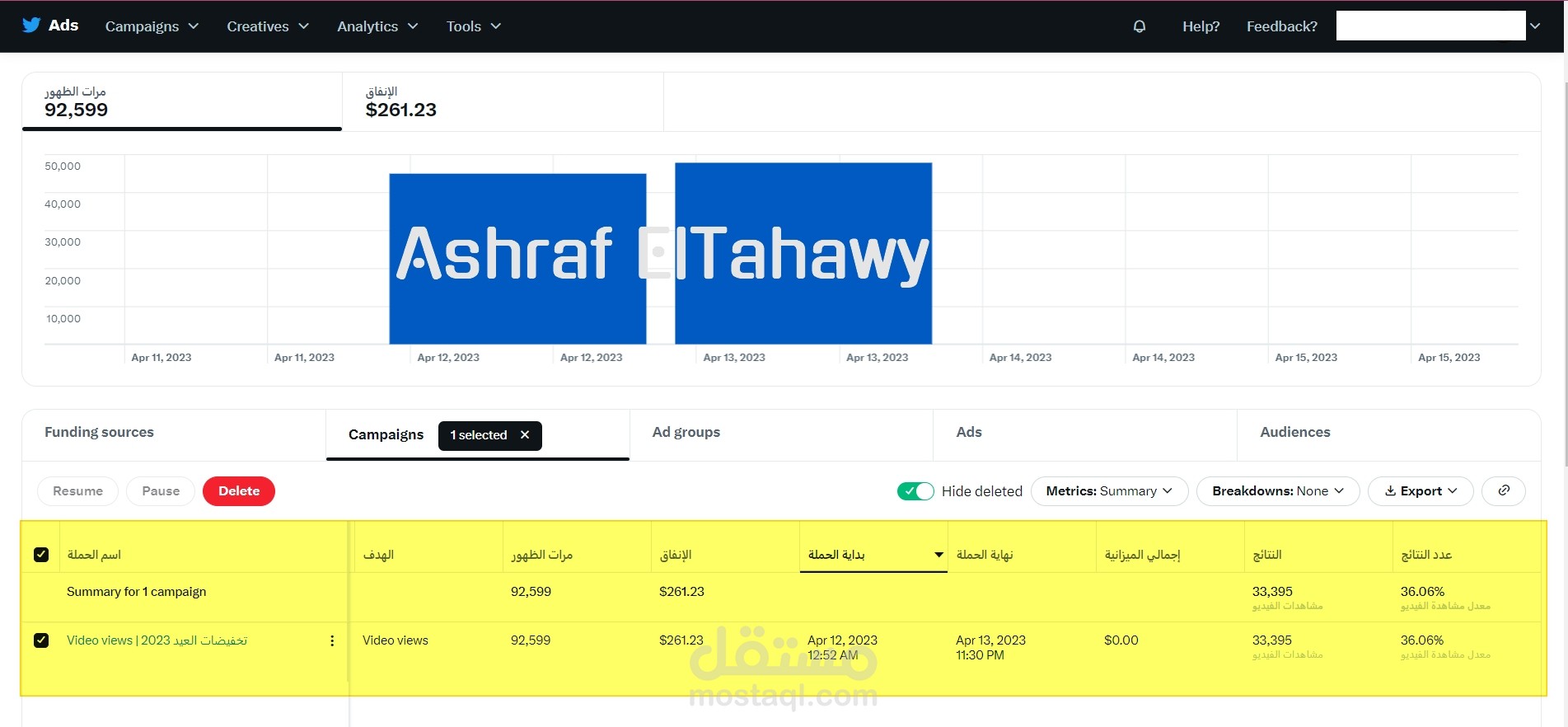Open the Export dropdown
This screenshot has width=1568, height=727.
point(1421,490)
